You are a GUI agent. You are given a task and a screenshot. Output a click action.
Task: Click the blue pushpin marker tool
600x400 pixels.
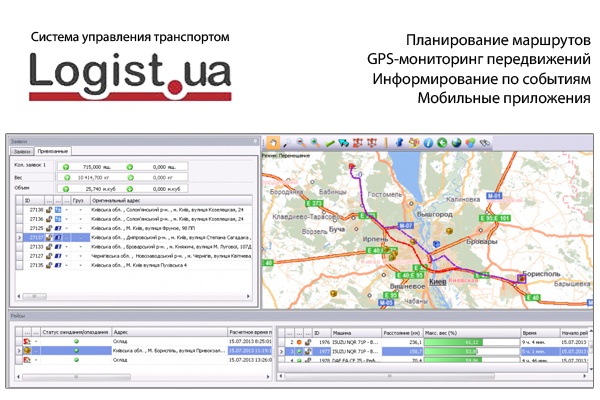(x=399, y=143)
